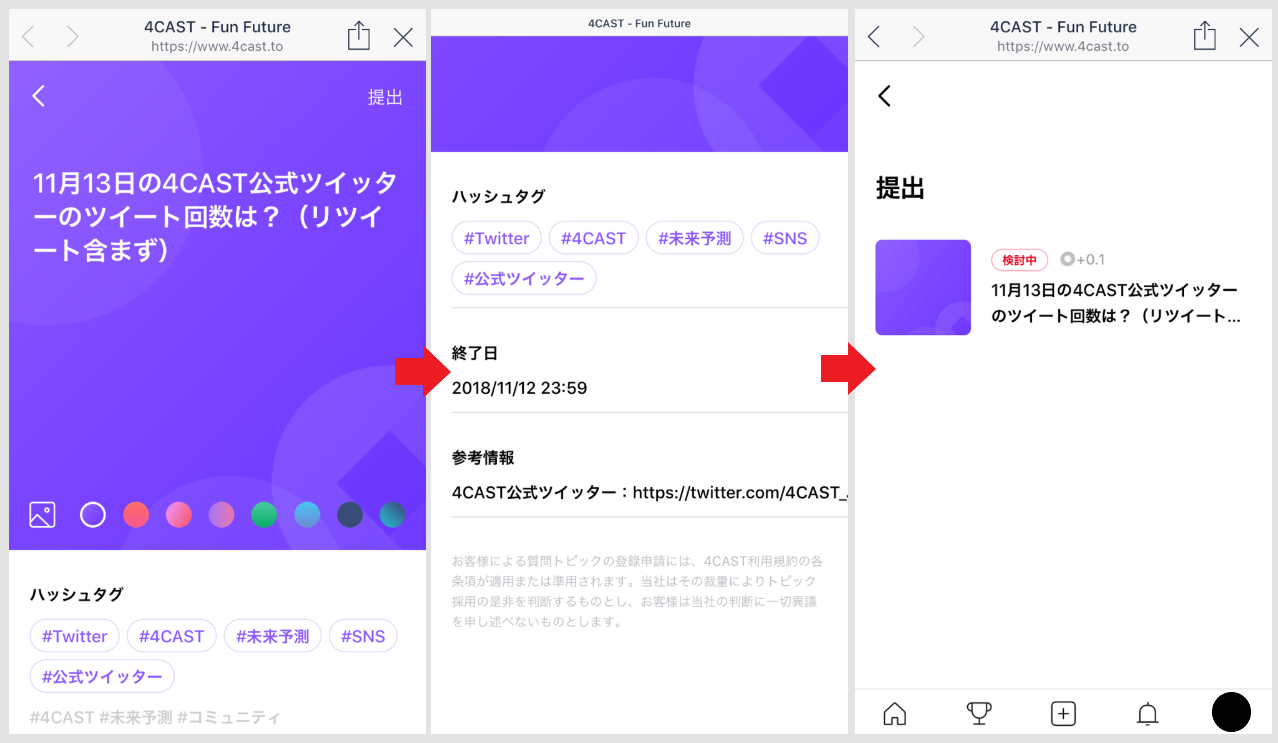Viewport: 1278px width, 743px height.
Task: Tap #SNS tag in middle screen
Action: click(x=785, y=238)
